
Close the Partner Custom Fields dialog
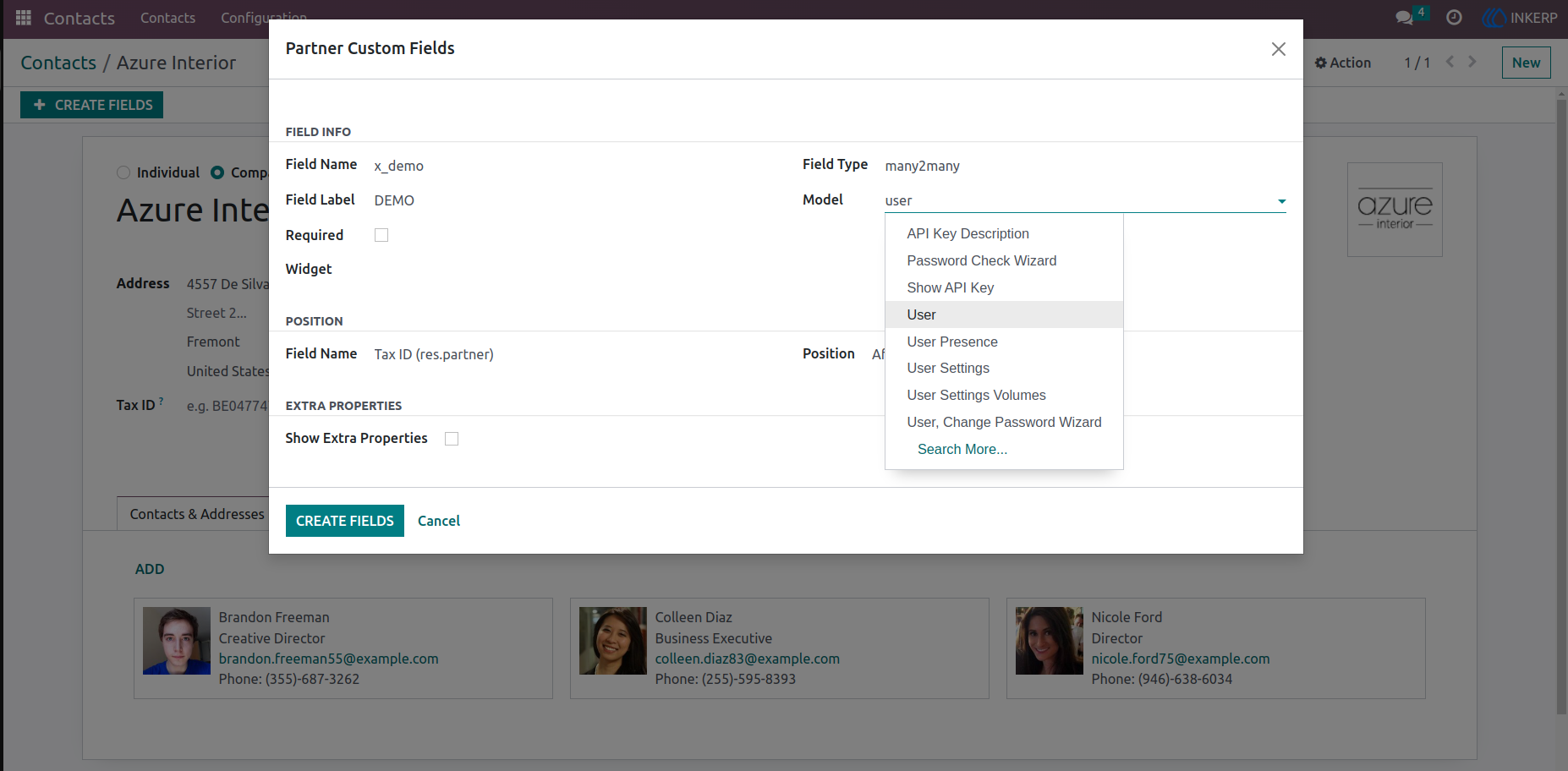pyautogui.click(x=1279, y=49)
